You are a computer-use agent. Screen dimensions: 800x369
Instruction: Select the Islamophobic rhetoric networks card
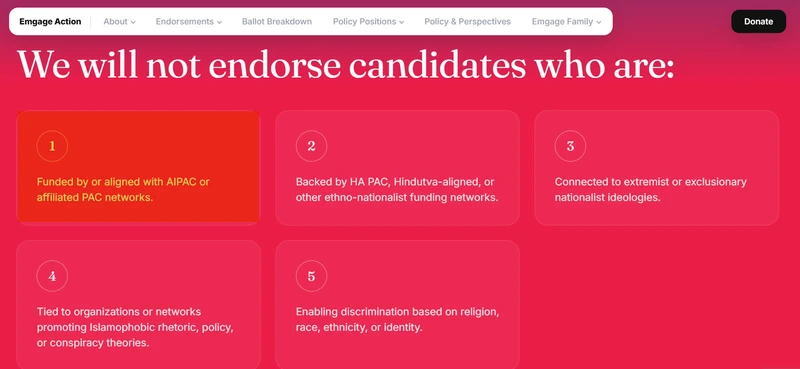pos(139,304)
